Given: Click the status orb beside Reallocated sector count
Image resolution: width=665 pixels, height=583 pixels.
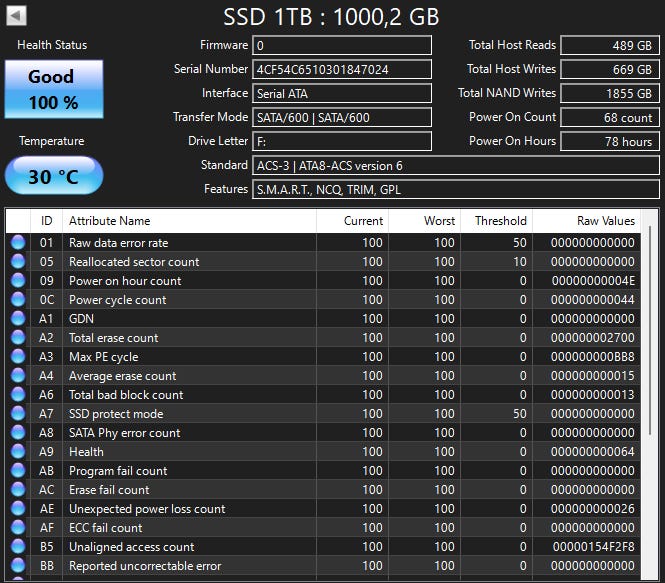Looking at the screenshot, I should 18,262.
